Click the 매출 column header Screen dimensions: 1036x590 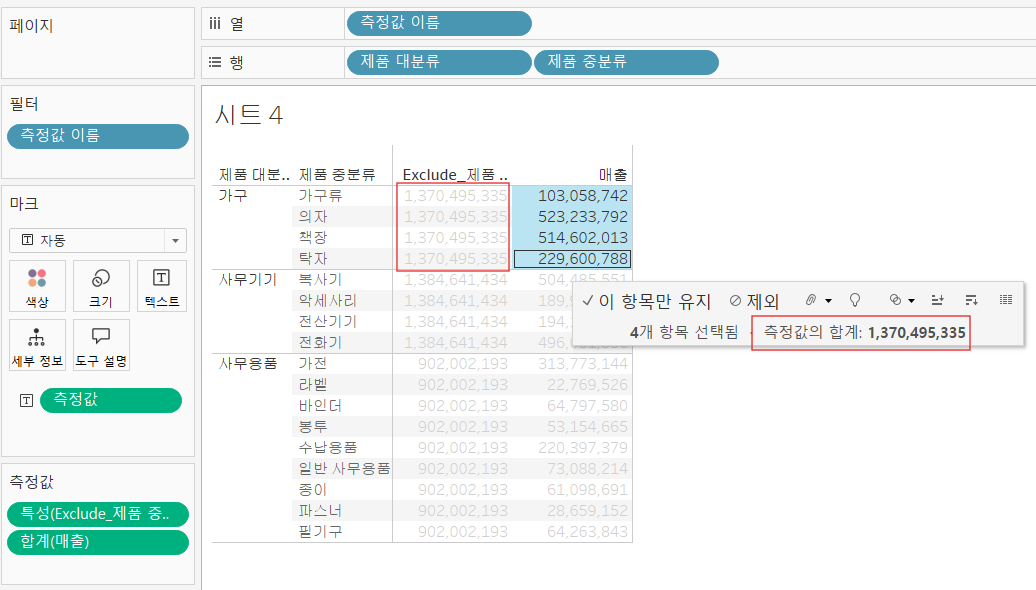[x=613, y=174]
